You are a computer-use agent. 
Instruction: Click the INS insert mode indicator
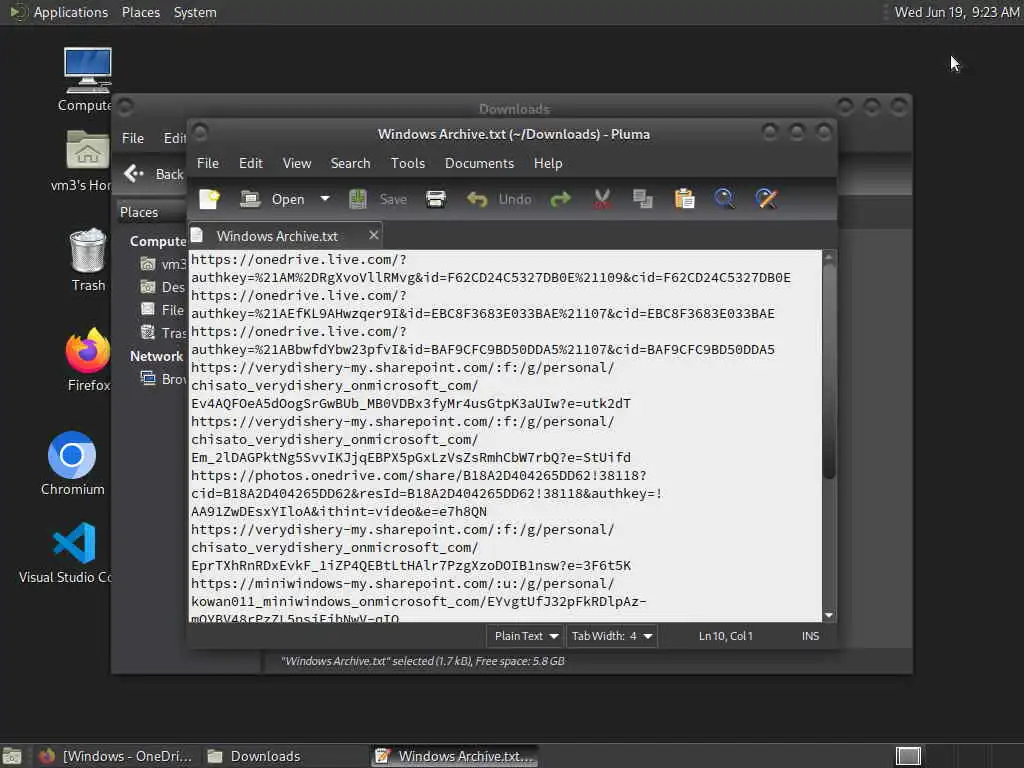pos(810,636)
